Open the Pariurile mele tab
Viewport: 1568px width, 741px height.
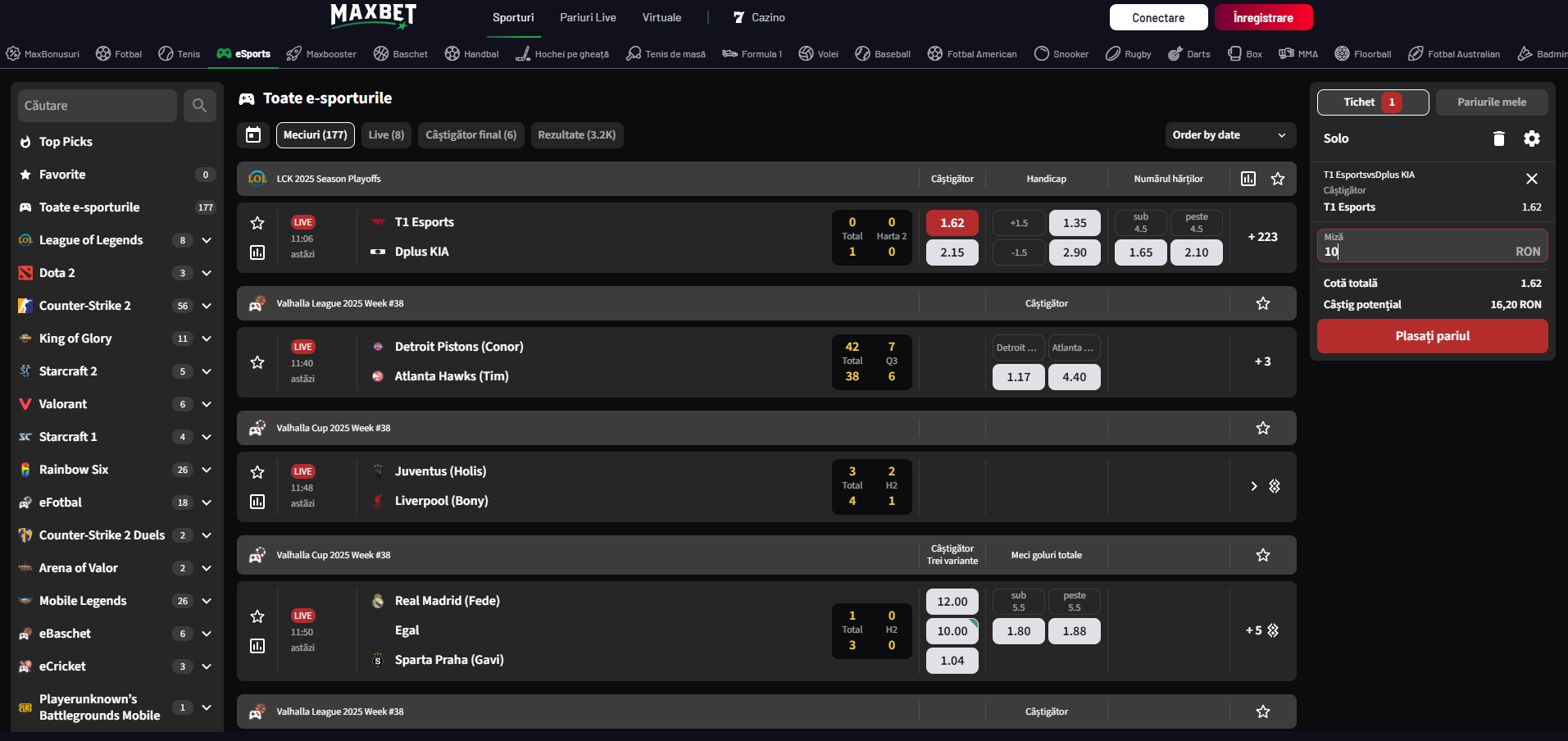pyautogui.click(x=1491, y=102)
